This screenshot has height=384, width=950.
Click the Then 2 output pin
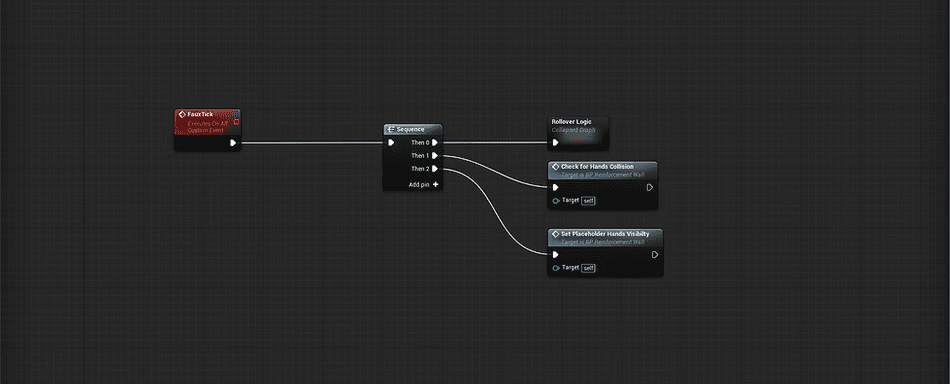[435, 169]
